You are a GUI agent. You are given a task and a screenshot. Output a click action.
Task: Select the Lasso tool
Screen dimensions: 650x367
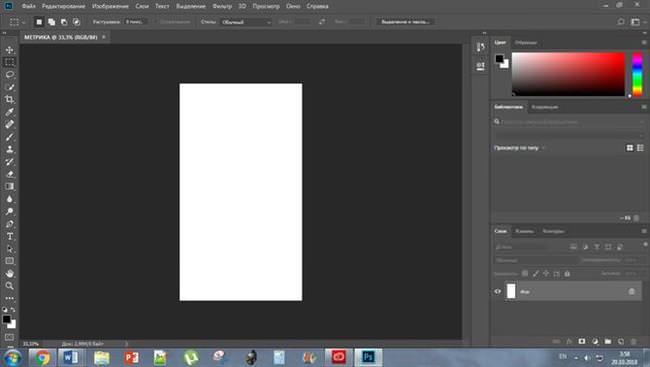(x=10, y=75)
